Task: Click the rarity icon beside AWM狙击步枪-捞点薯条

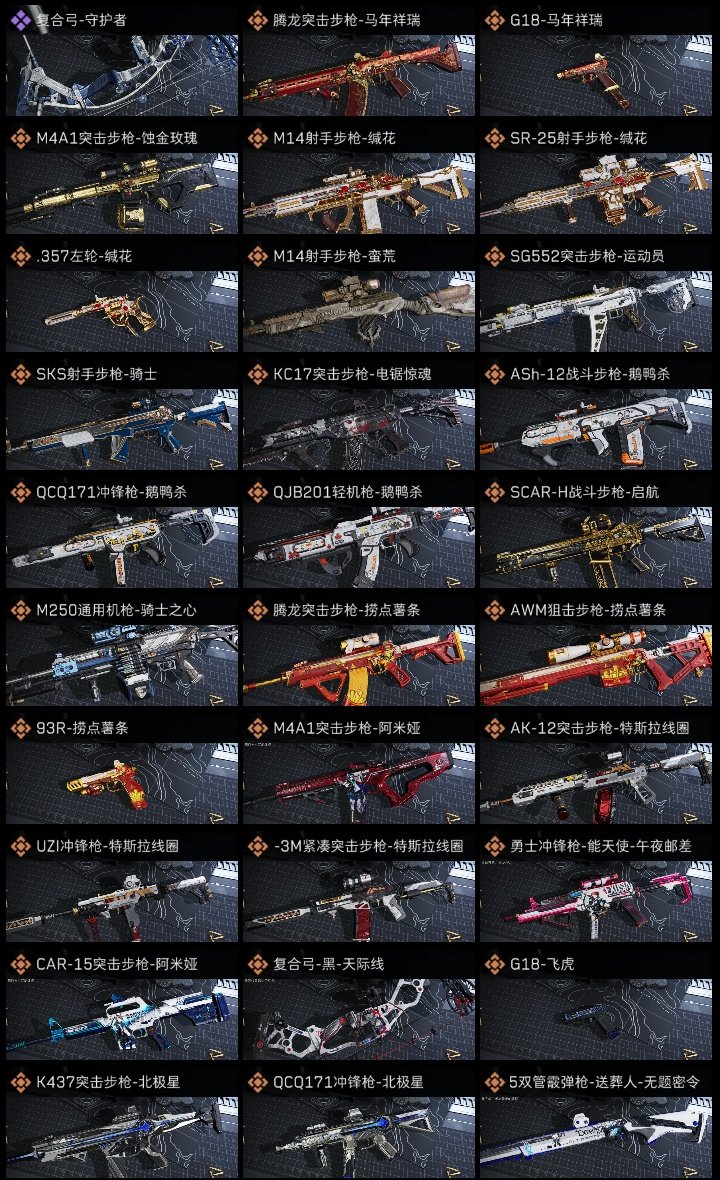Action: click(x=494, y=610)
